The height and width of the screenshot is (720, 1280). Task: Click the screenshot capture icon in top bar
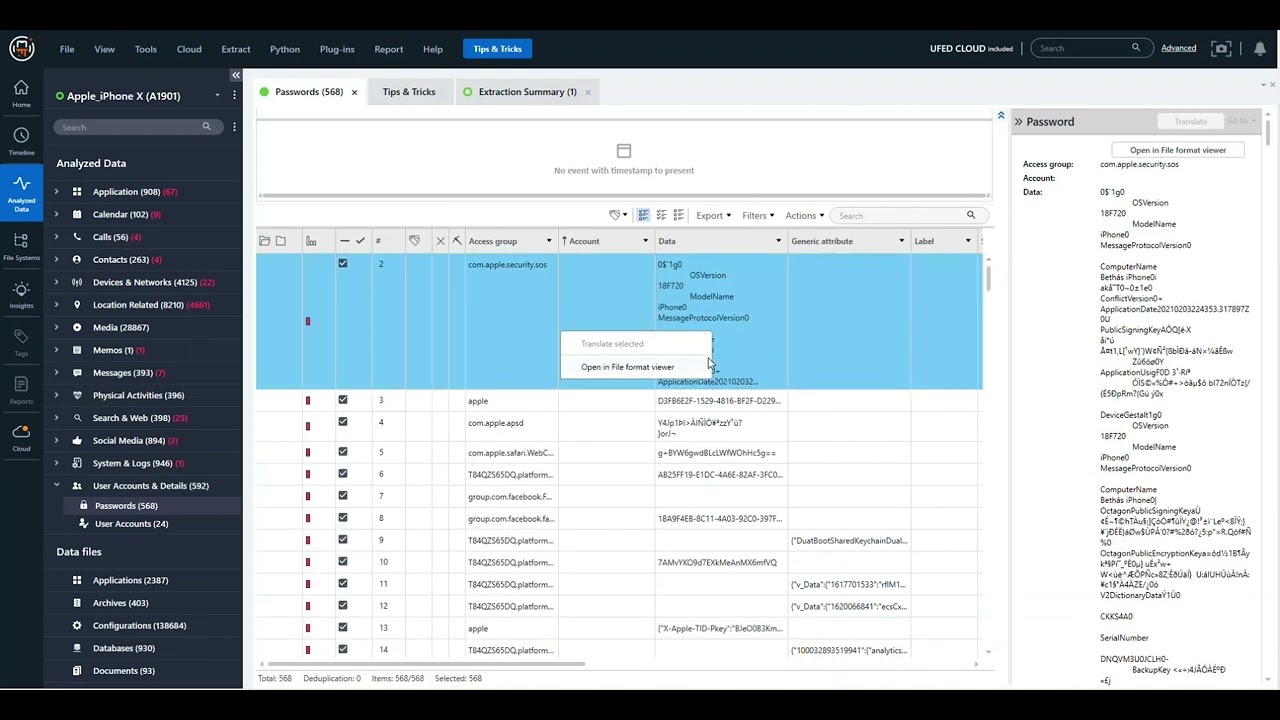click(1221, 48)
